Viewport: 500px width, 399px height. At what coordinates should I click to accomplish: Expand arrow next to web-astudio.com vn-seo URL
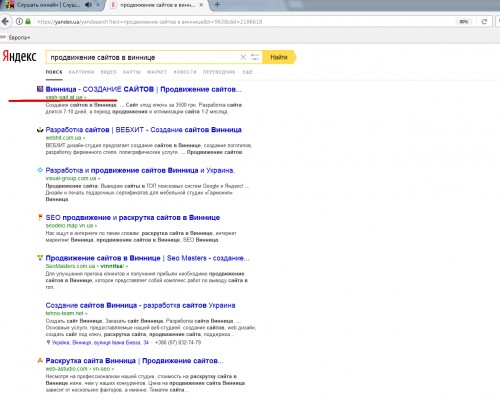[113, 369]
